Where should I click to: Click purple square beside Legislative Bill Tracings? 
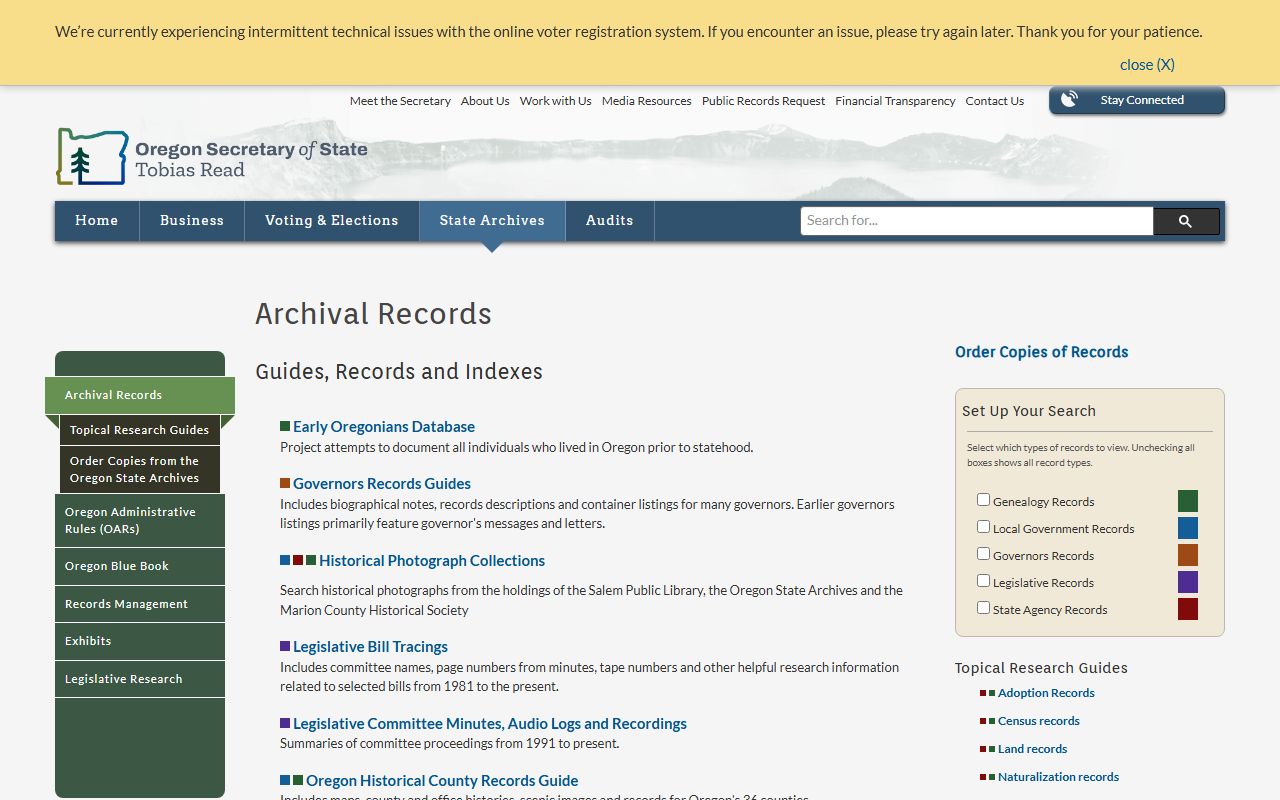[x=285, y=647]
